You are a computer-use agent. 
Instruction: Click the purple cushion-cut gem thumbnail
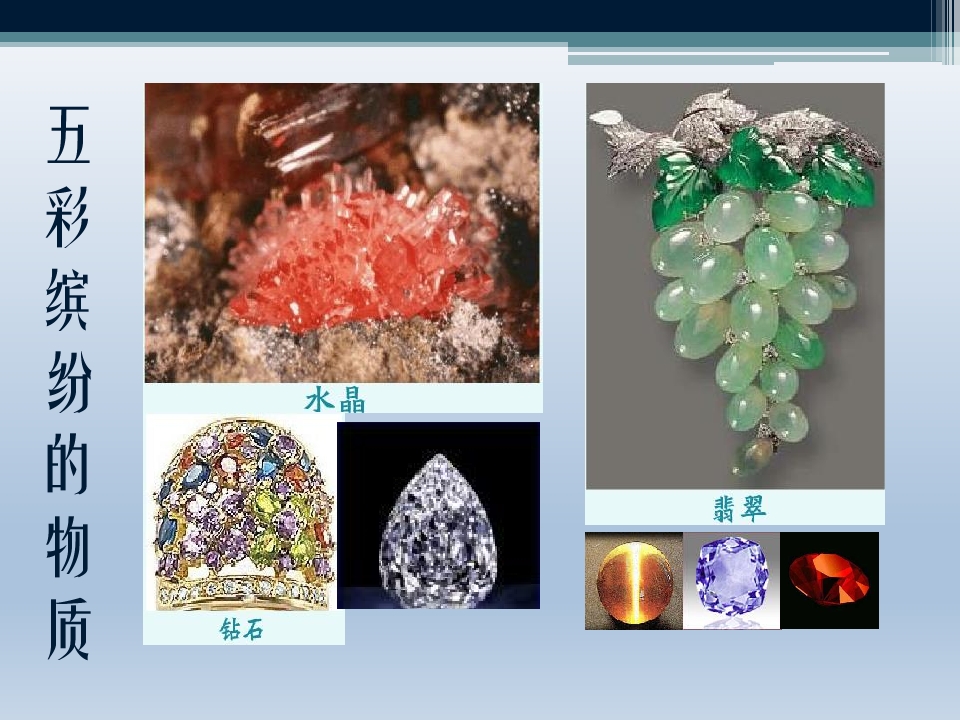[x=731, y=581]
